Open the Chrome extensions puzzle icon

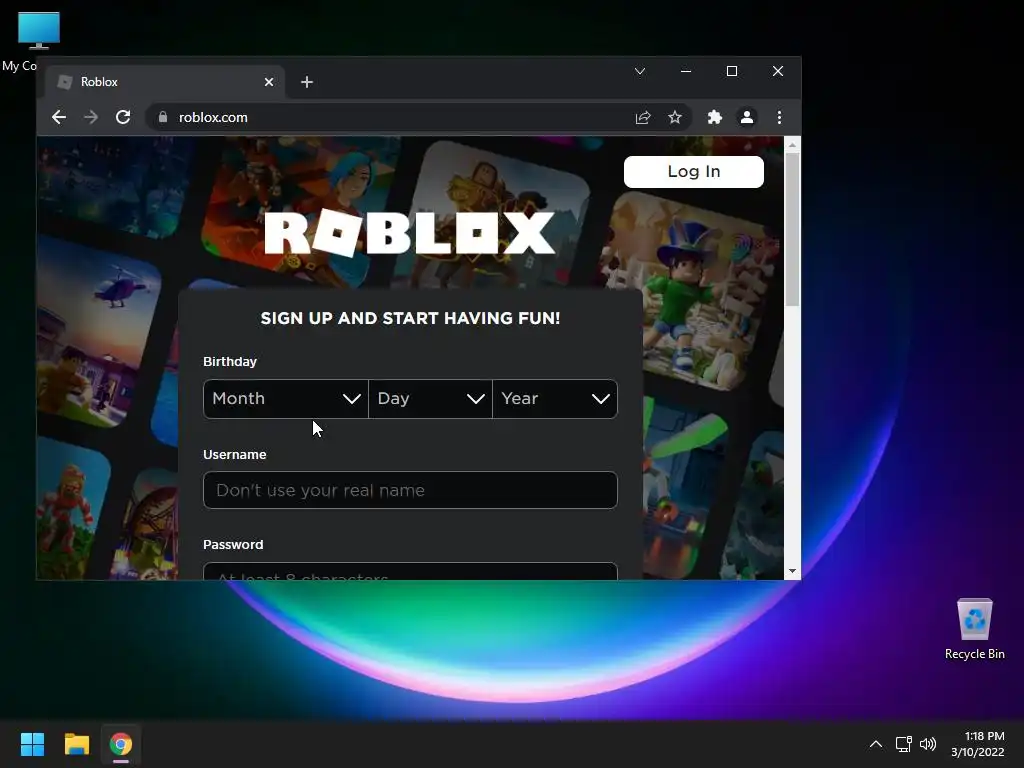pyautogui.click(x=714, y=117)
